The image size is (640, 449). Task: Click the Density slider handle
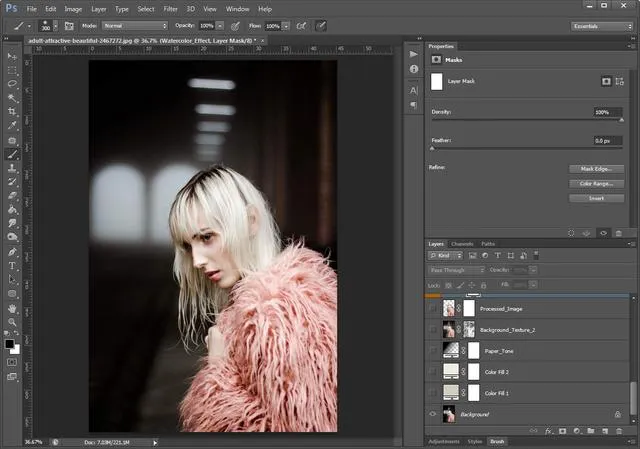(621, 120)
